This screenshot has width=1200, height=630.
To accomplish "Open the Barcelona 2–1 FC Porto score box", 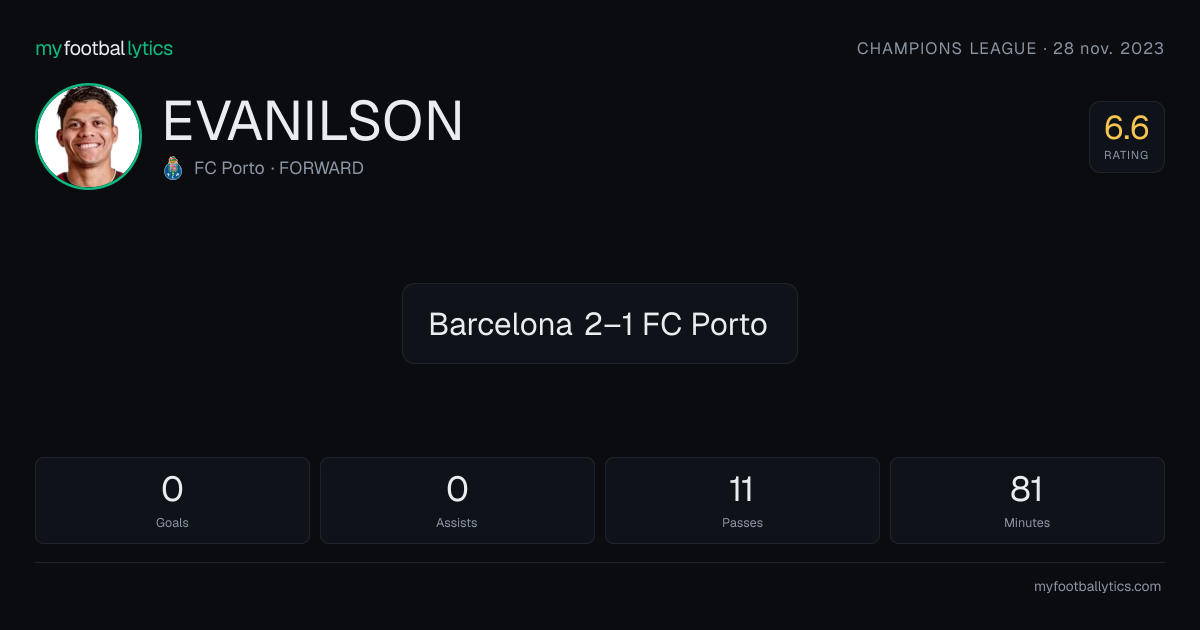I will [x=600, y=323].
